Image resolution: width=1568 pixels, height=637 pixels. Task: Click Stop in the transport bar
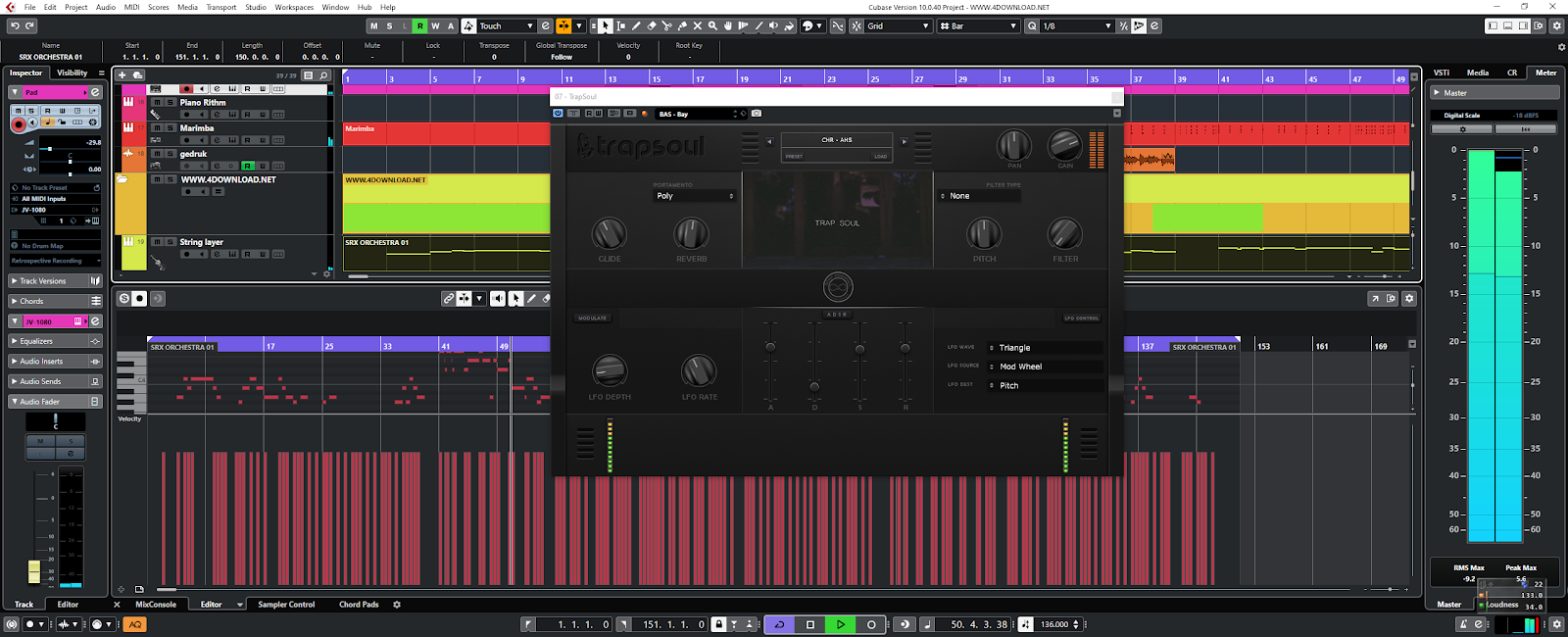[x=809, y=624]
